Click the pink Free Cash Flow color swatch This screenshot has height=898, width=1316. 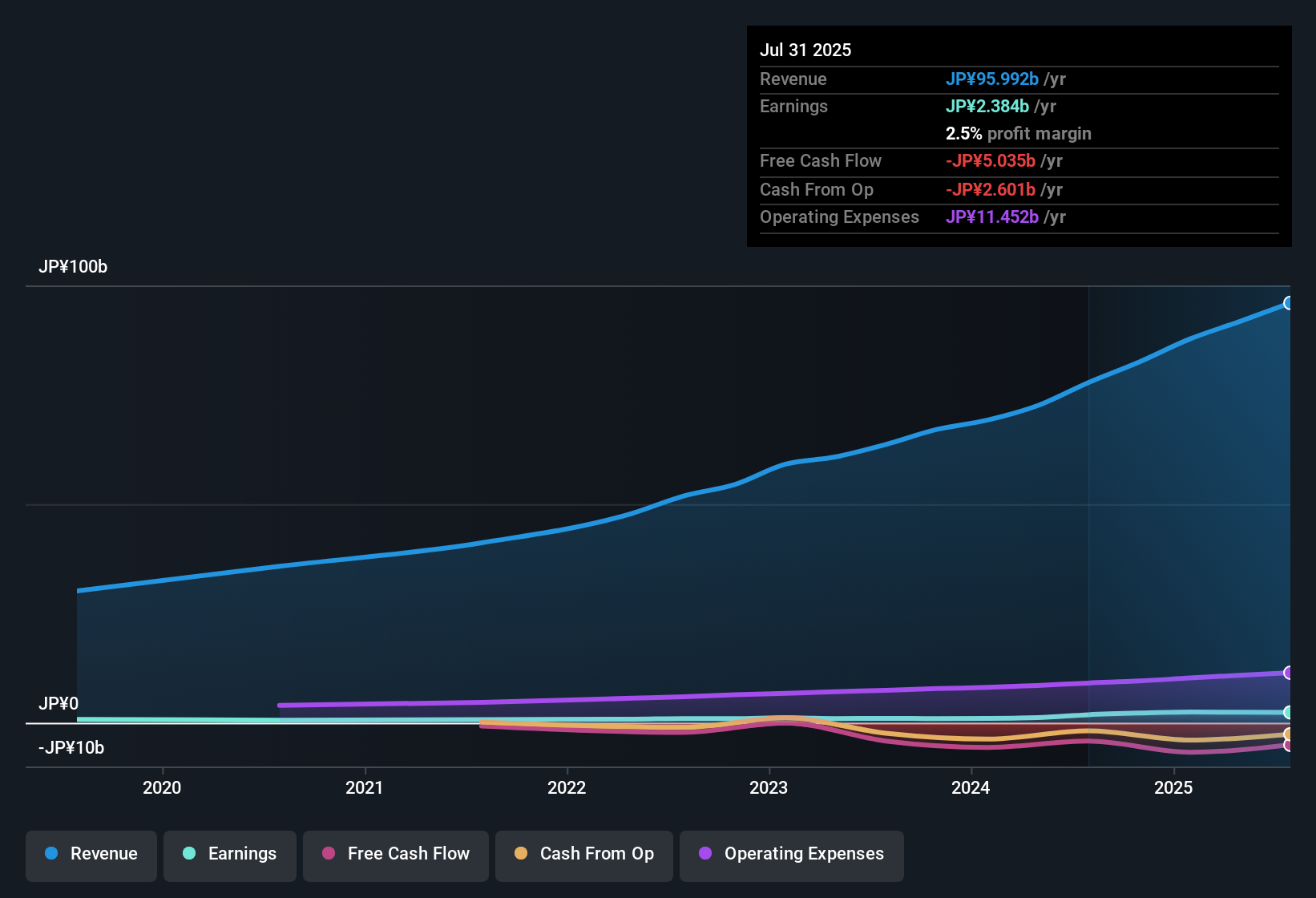pos(327,854)
